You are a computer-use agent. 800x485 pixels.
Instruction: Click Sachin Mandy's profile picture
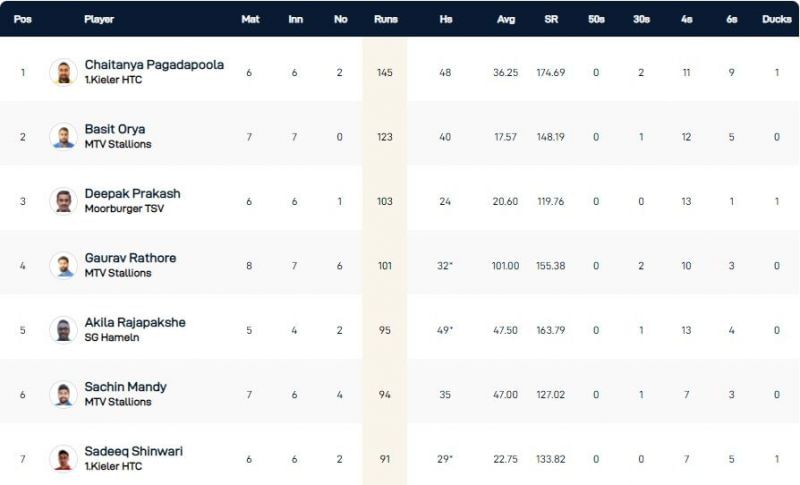[x=63, y=394]
